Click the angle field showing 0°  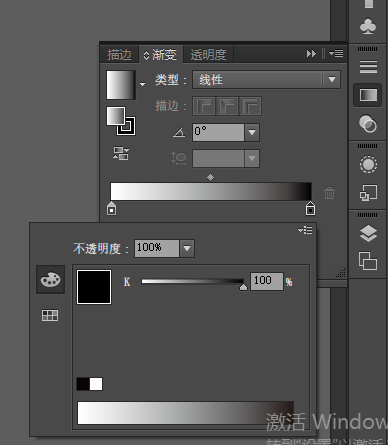point(218,132)
